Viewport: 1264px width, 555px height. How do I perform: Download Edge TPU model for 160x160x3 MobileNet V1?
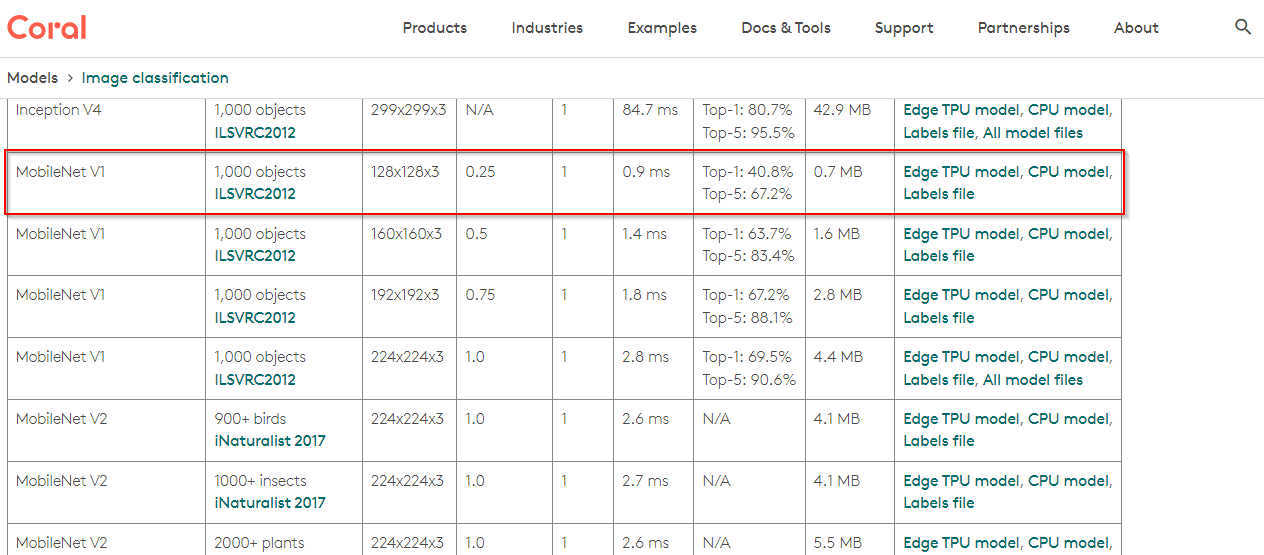(x=962, y=234)
